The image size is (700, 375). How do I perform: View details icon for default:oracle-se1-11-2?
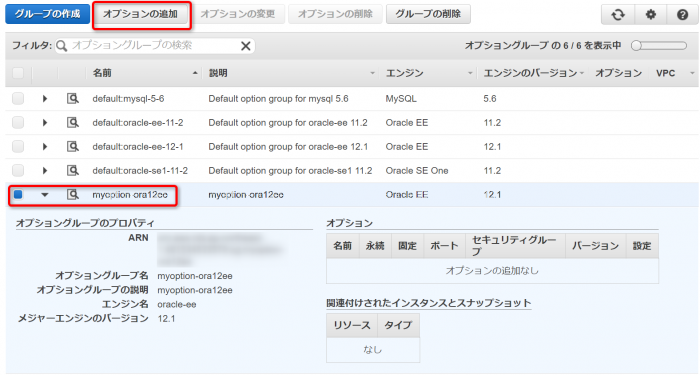point(73,171)
